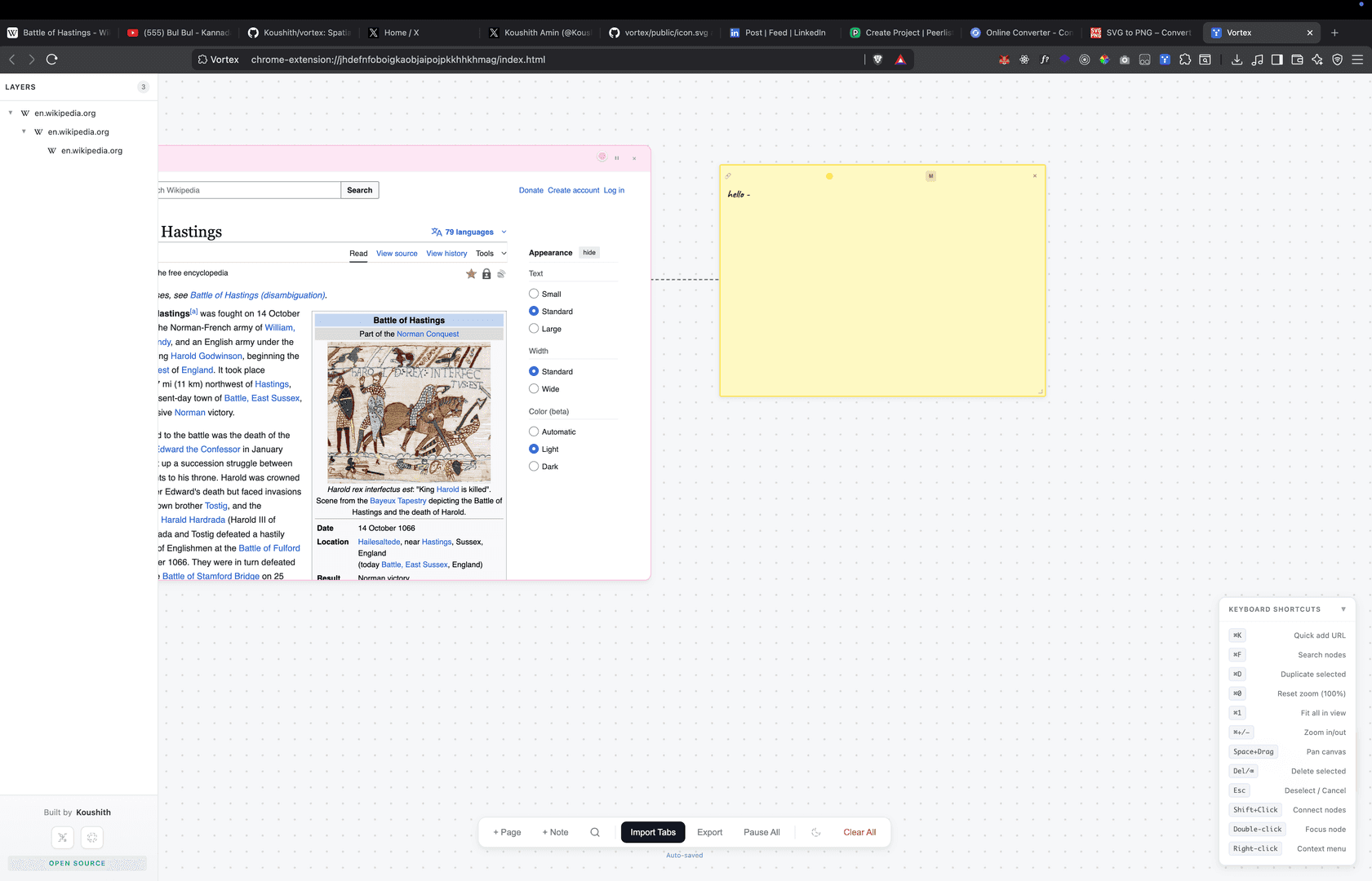Click the M markdown badge on the note header
The height and width of the screenshot is (881, 1372).
(x=930, y=175)
